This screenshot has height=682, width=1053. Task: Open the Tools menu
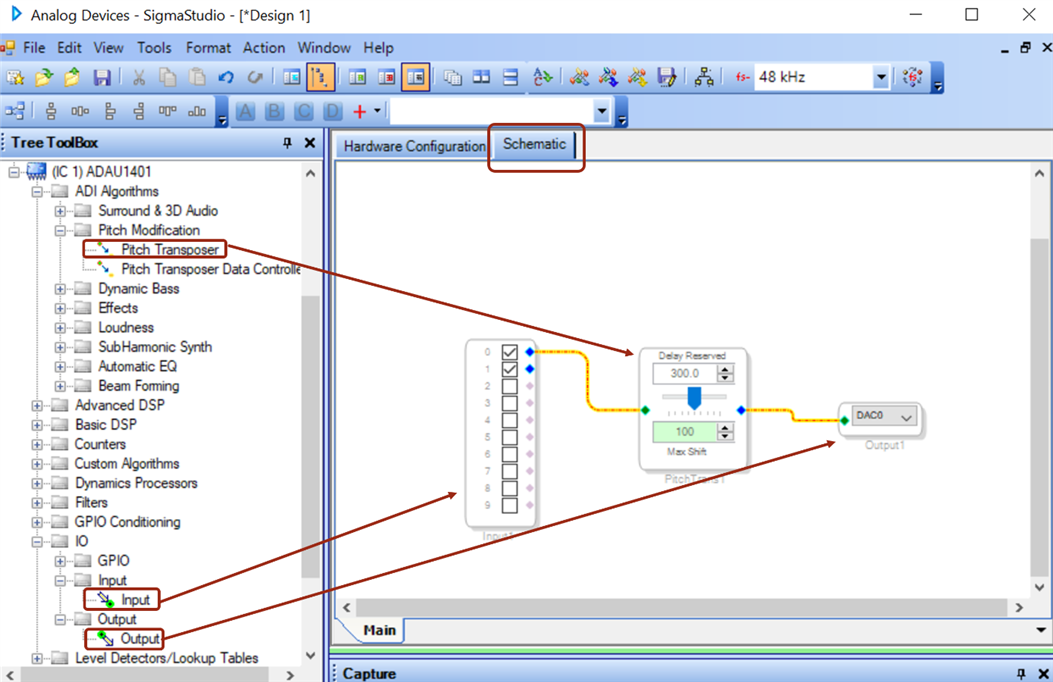154,47
